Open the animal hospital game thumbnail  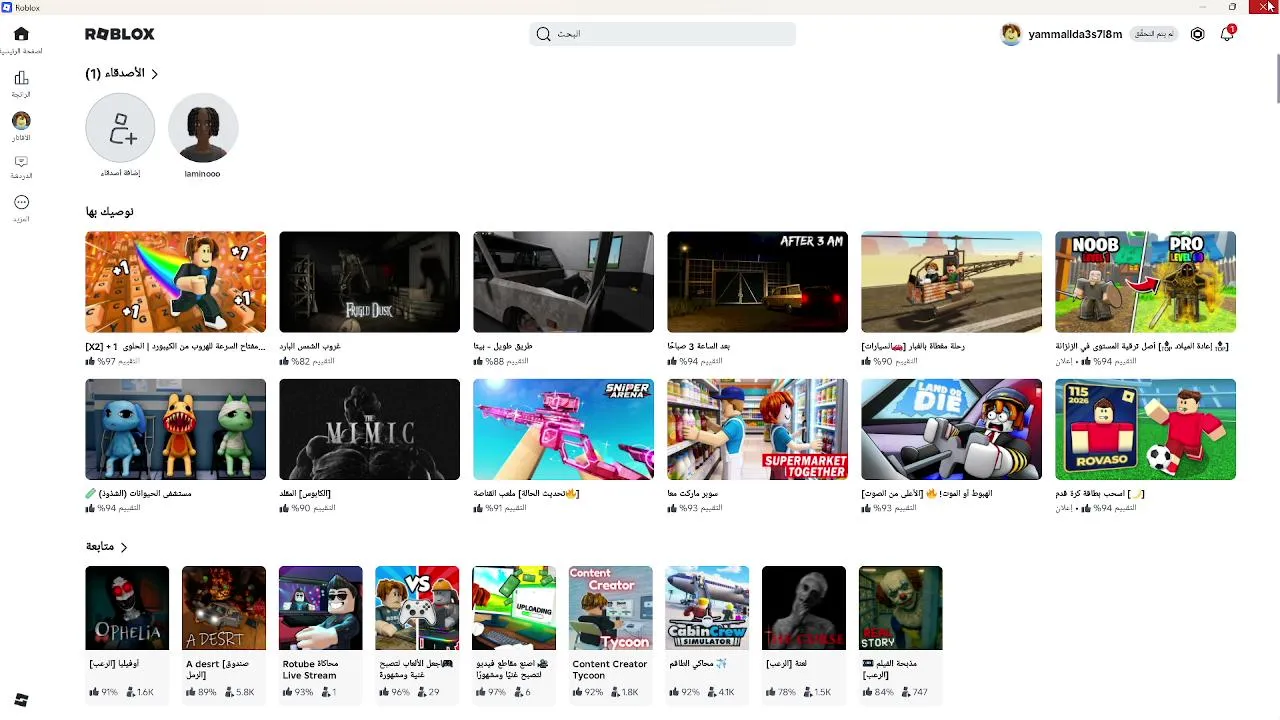click(x=176, y=429)
